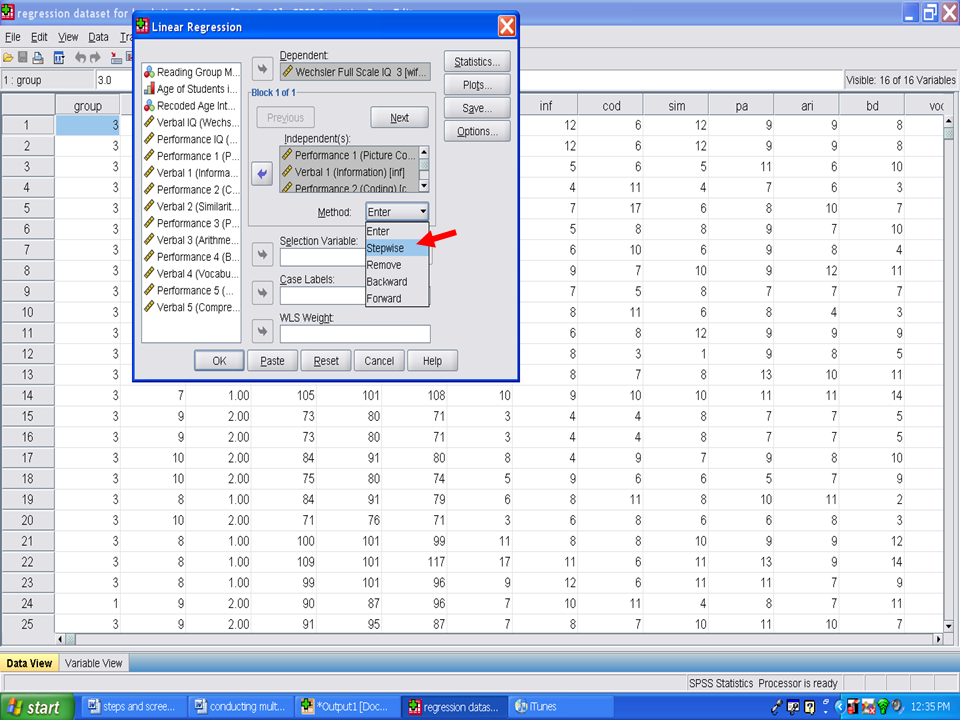Click the Undo toolbar icon

(80, 58)
